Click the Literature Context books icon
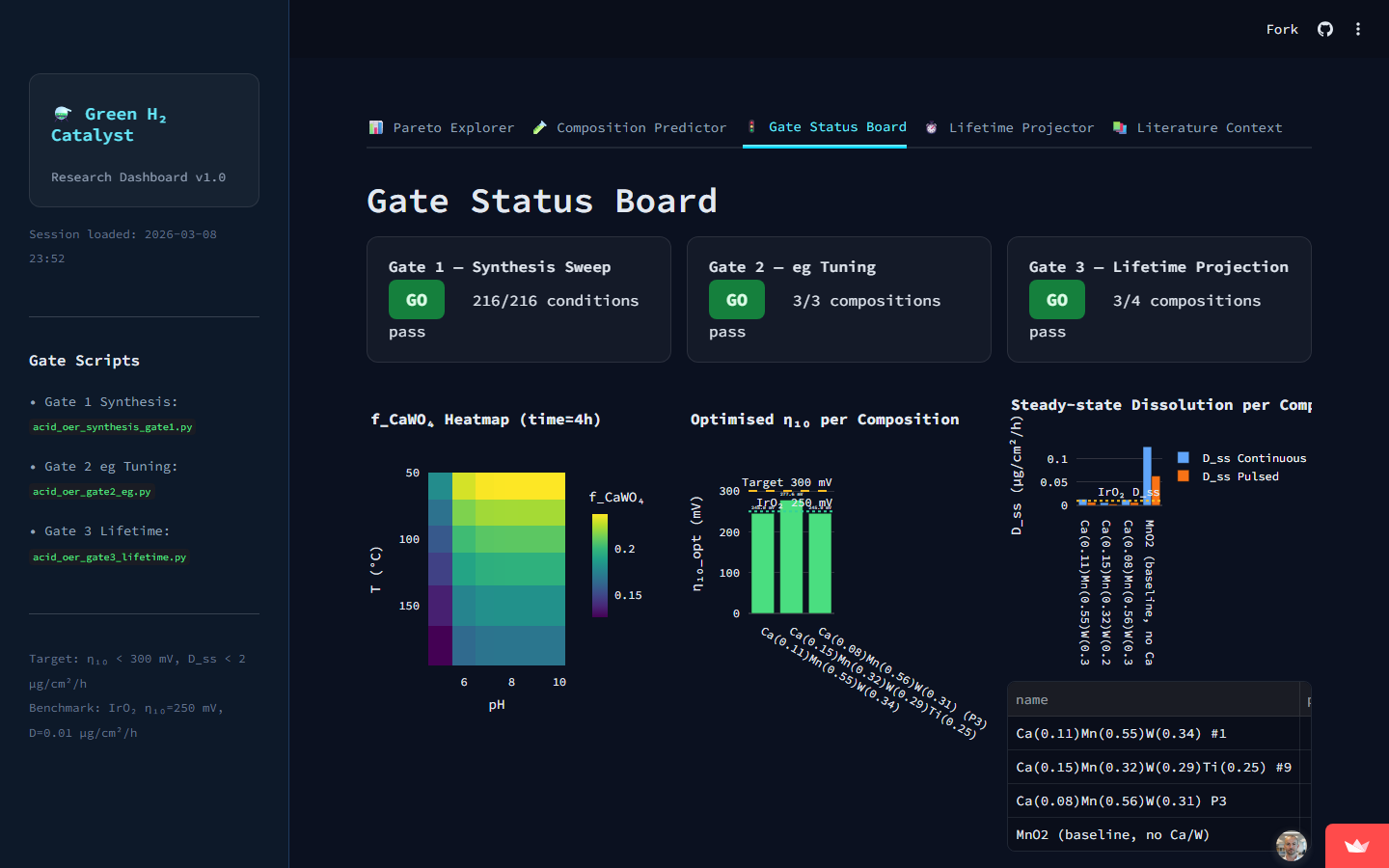Screen dimensions: 1389x868 (1120, 127)
